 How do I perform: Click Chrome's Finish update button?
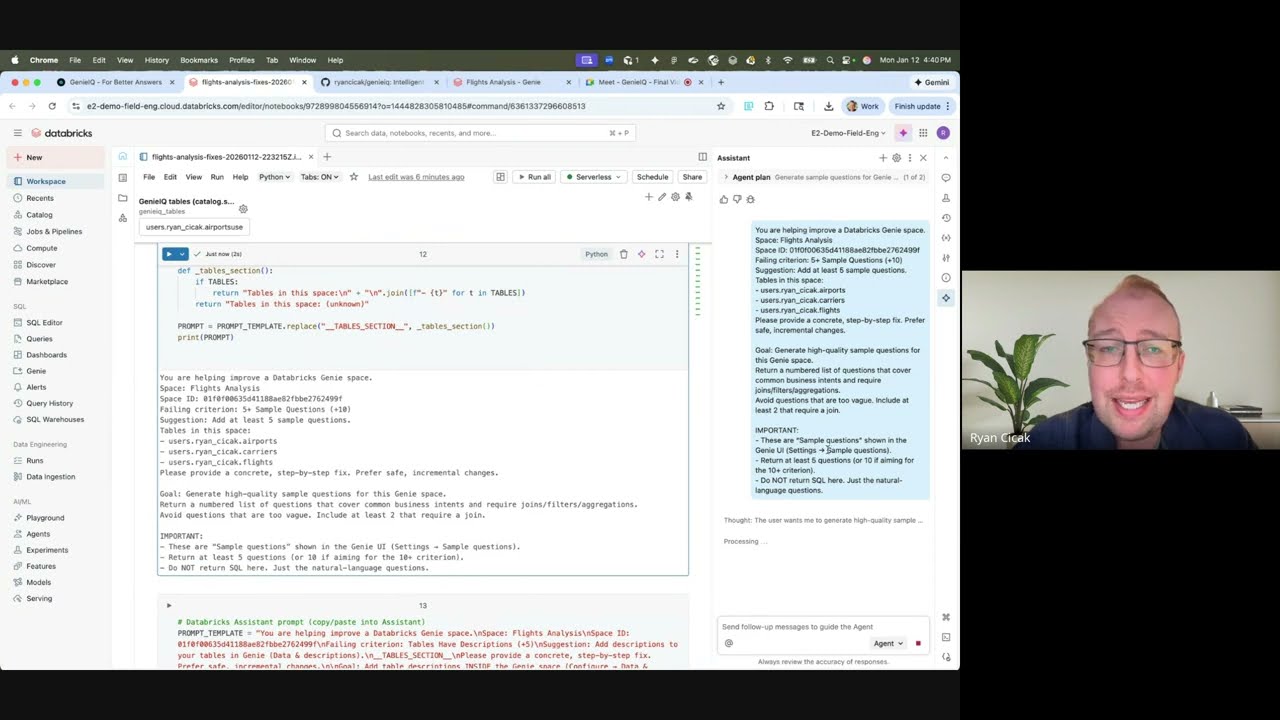pos(921,106)
